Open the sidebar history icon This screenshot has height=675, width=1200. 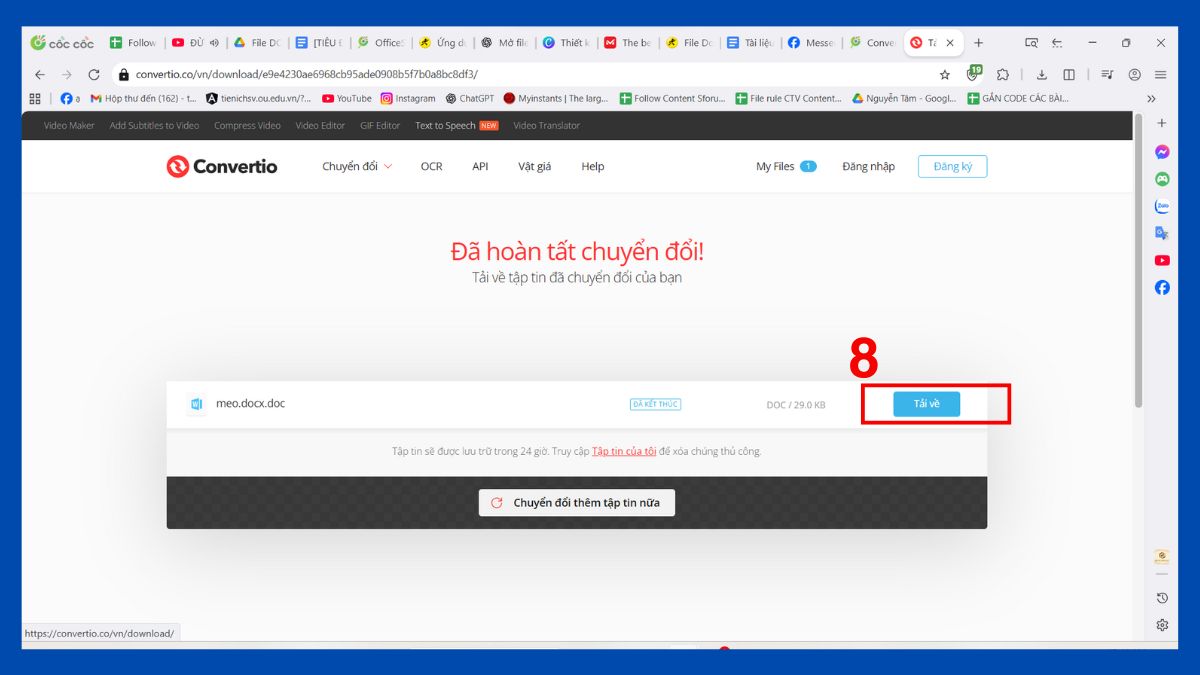[x=1162, y=598]
